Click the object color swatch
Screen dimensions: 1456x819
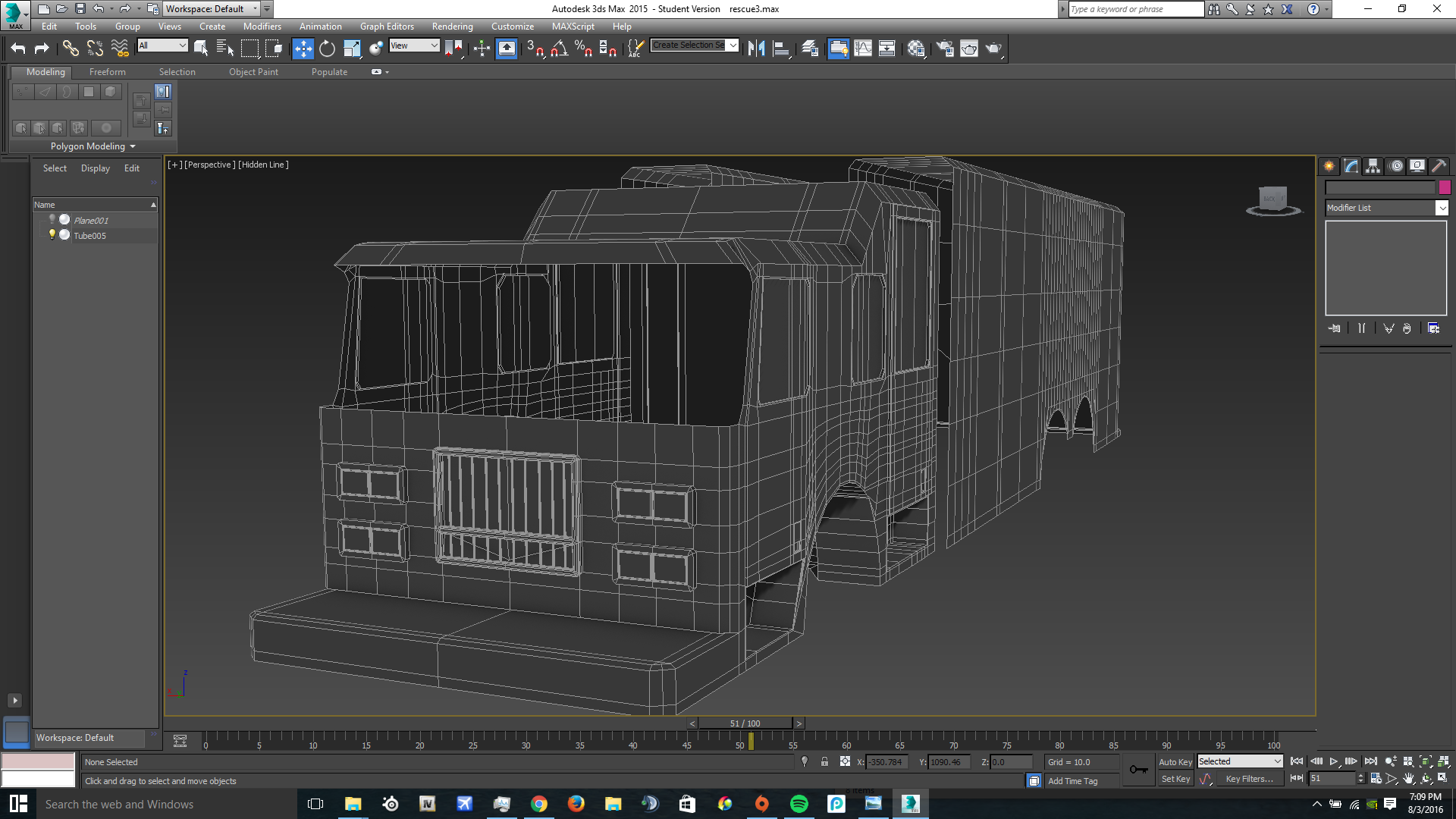pyautogui.click(x=1445, y=187)
